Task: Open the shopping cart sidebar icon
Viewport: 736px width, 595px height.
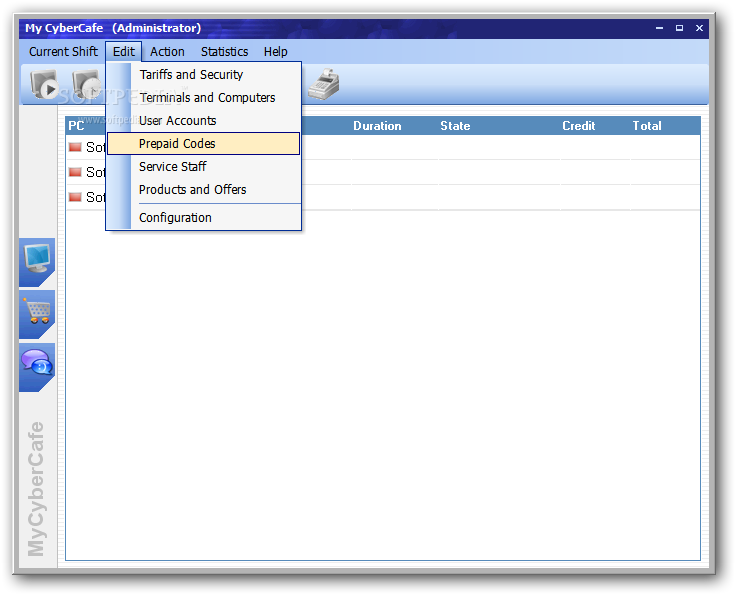Action: pyautogui.click(x=37, y=314)
